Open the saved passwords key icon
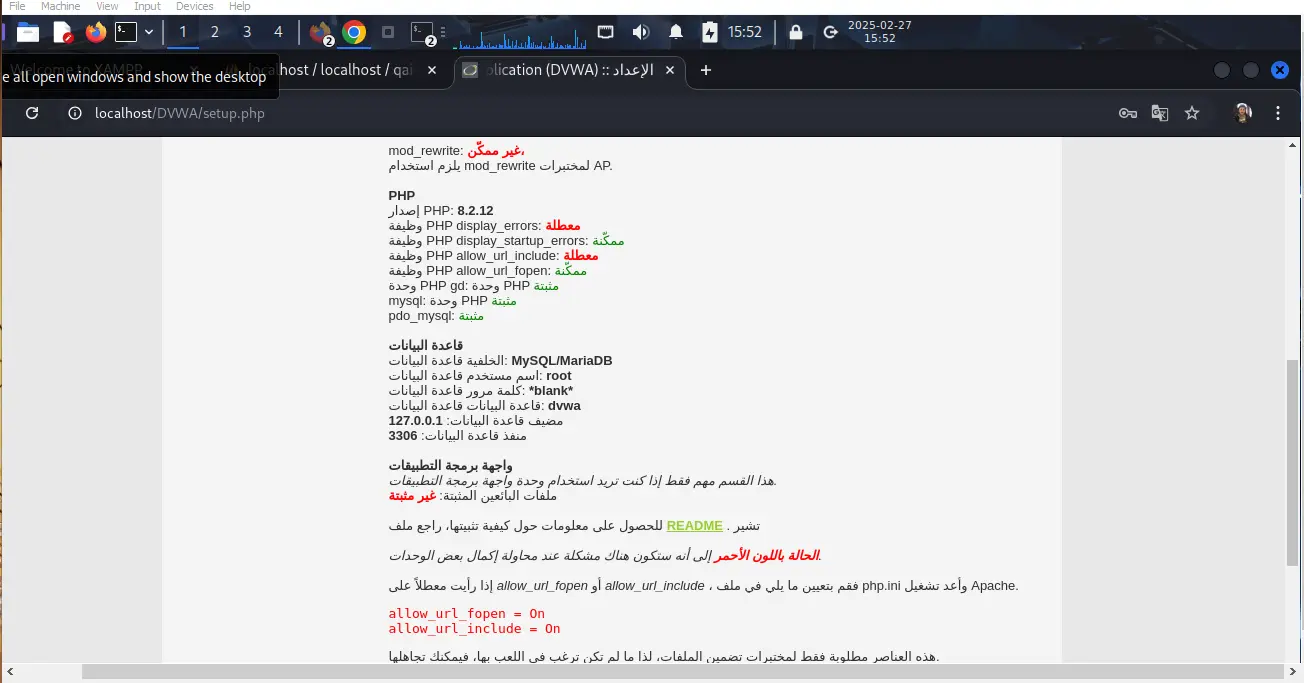 (x=1128, y=113)
